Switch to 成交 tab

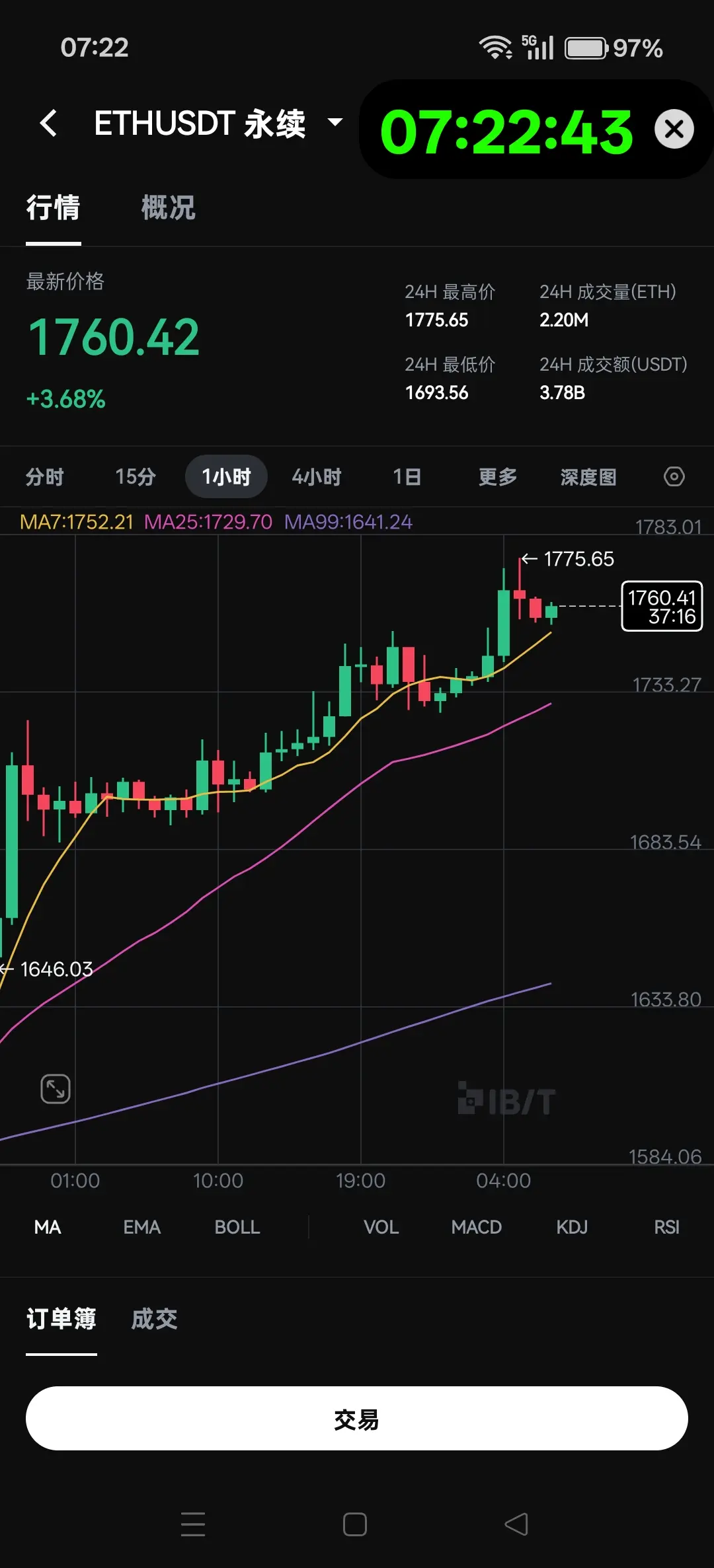pos(154,1319)
